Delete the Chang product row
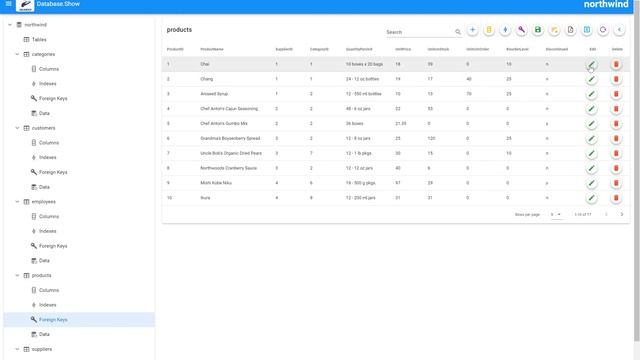This screenshot has width=640, height=360. click(616, 79)
